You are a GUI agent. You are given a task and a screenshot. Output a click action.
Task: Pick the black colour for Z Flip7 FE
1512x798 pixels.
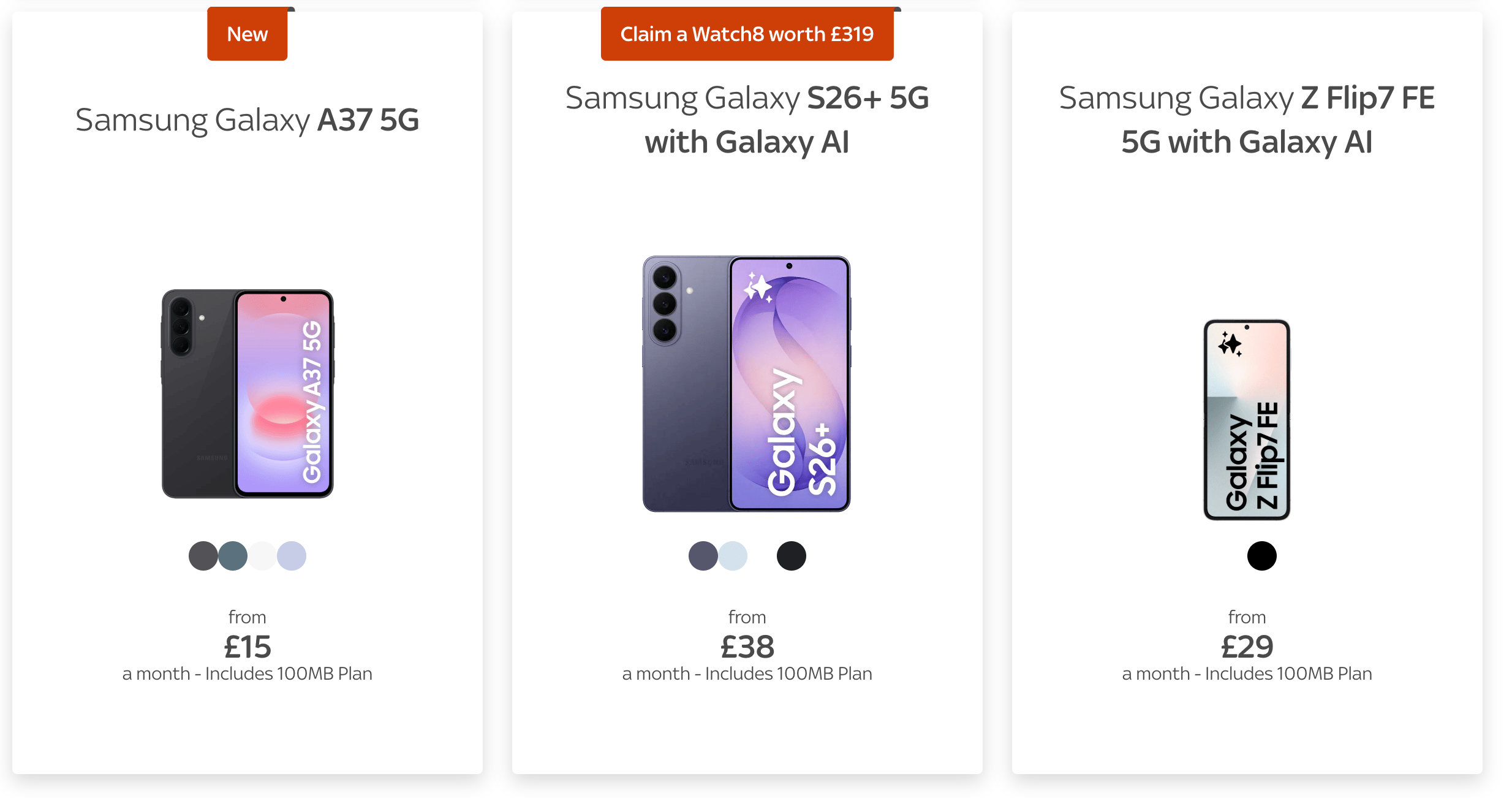click(x=1261, y=556)
